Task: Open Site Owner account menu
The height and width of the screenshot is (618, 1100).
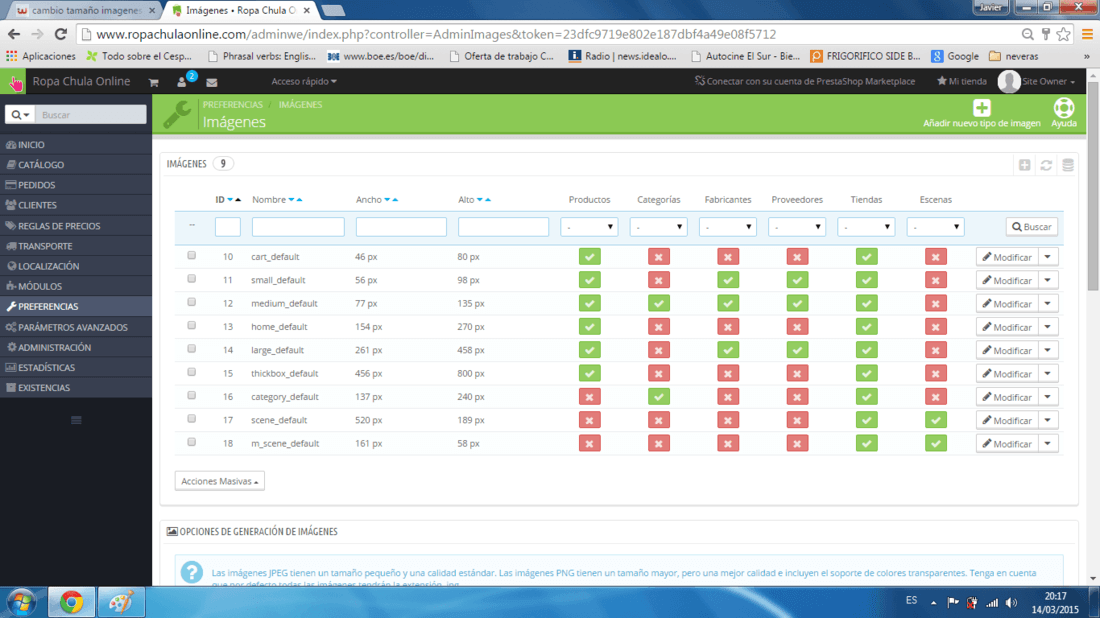Action: point(1037,81)
